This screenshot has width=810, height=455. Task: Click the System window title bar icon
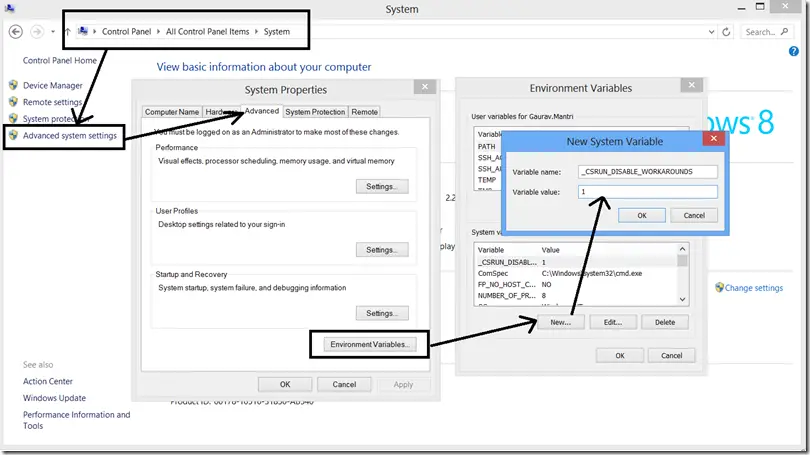pyautogui.click(x=9, y=8)
